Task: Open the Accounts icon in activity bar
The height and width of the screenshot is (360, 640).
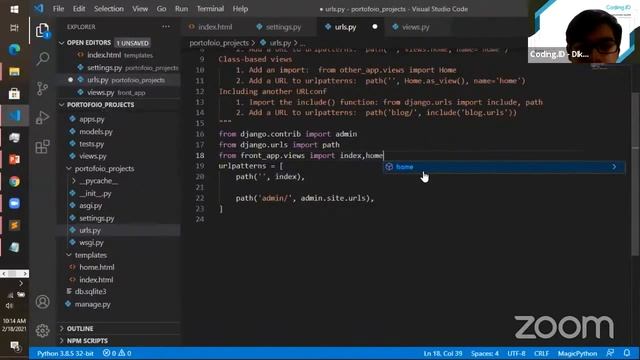Action: click(x=42, y=302)
